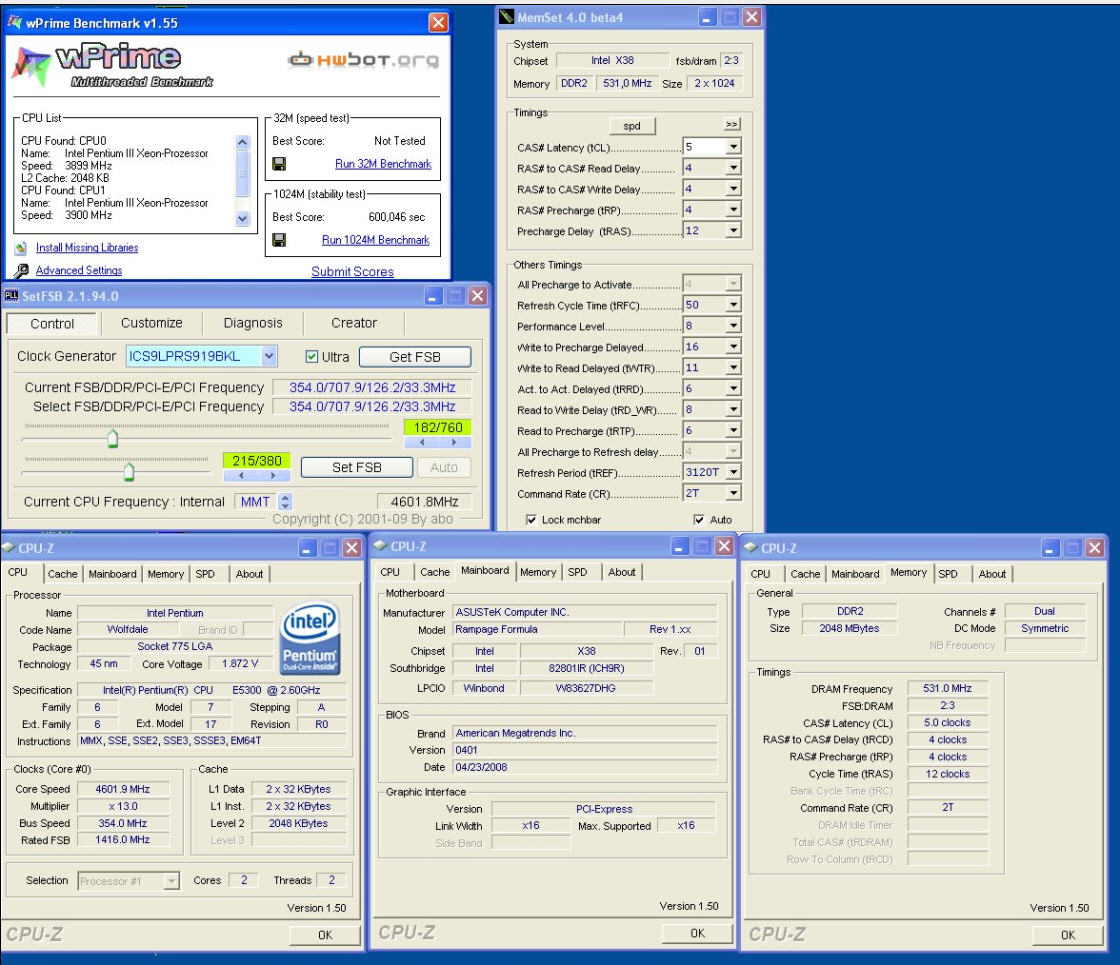This screenshot has width=1120, height=965.
Task: Click the Core Speed 4601.9 MHz value
Action: click(x=123, y=789)
